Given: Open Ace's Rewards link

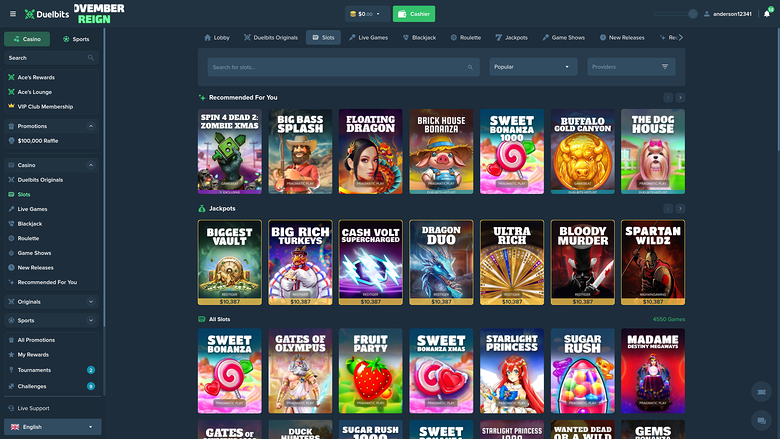Looking at the screenshot, I should (x=36, y=78).
